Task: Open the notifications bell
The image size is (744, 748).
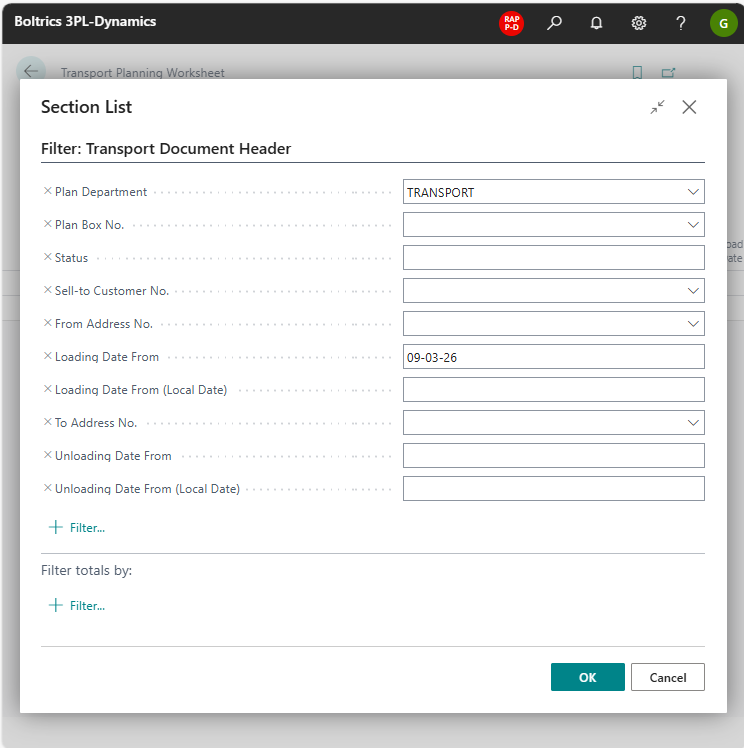Action: tap(596, 22)
